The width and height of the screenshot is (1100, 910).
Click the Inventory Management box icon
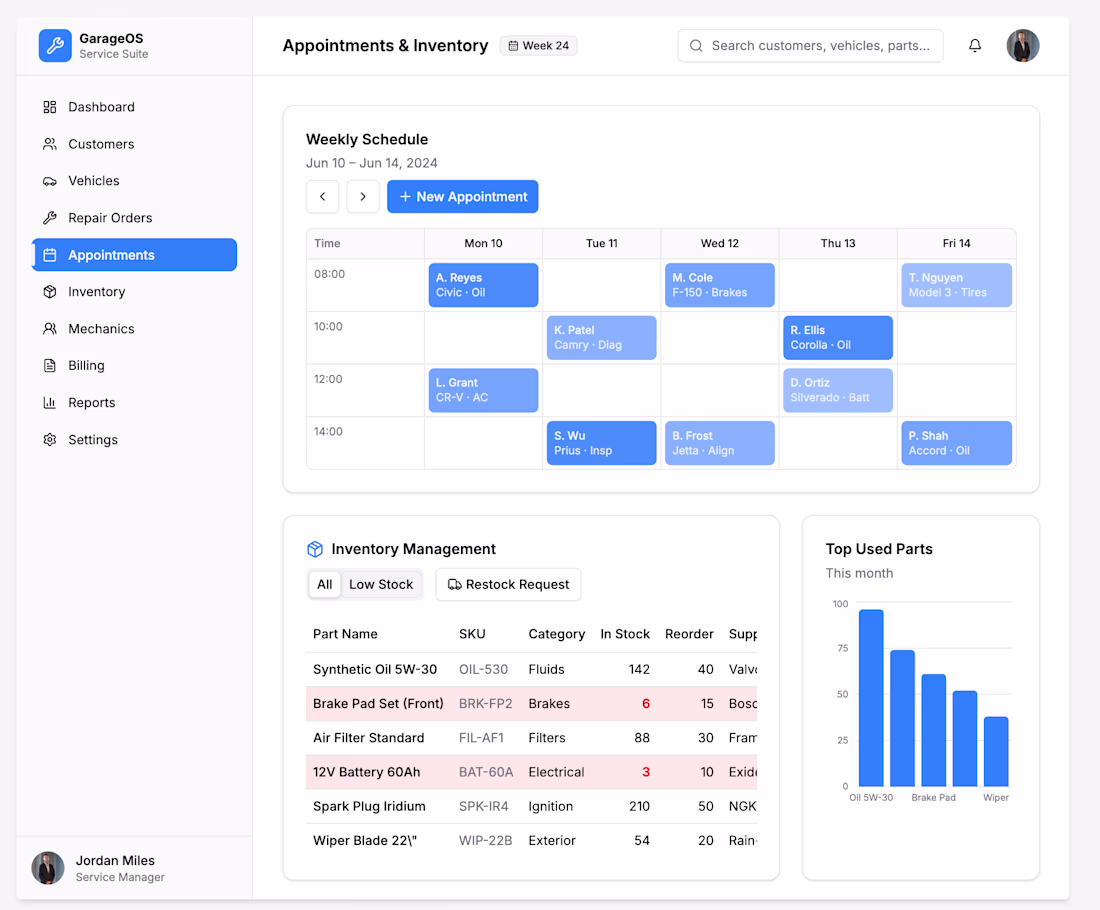click(315, 549)
